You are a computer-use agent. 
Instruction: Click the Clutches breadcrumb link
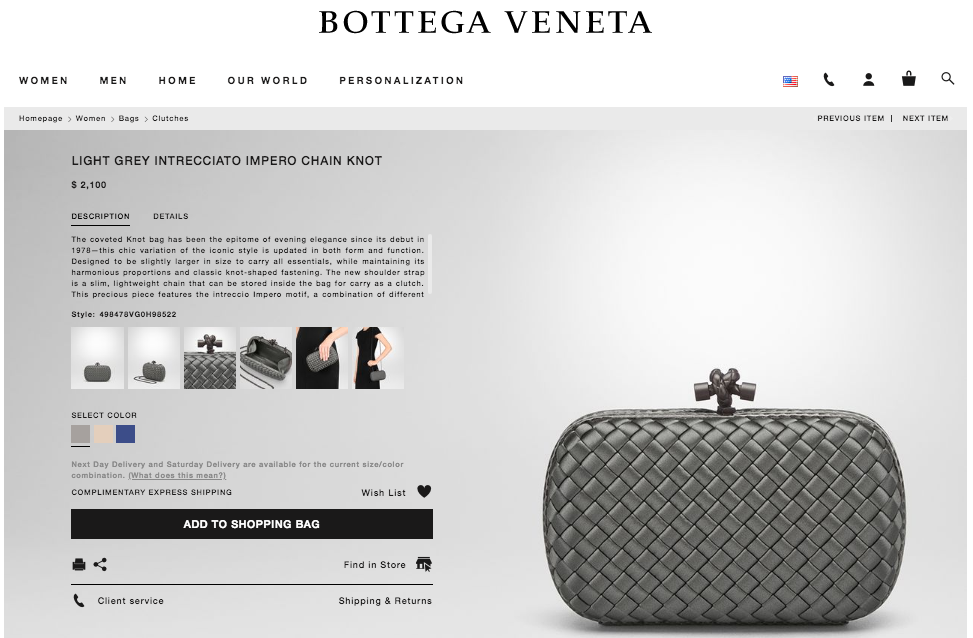(170, 118)
